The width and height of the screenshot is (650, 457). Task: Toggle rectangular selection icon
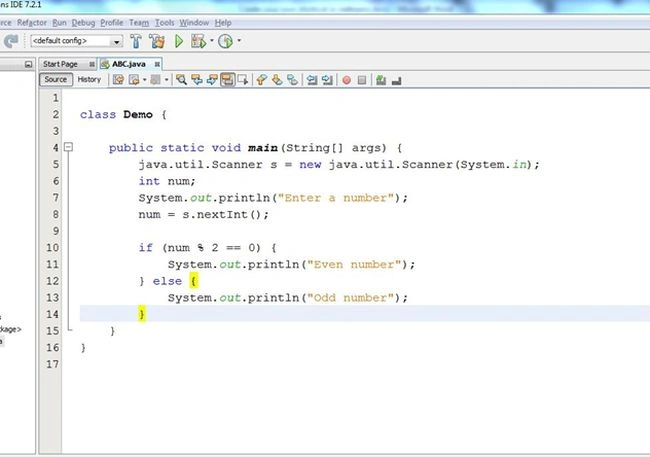(243, 80)
